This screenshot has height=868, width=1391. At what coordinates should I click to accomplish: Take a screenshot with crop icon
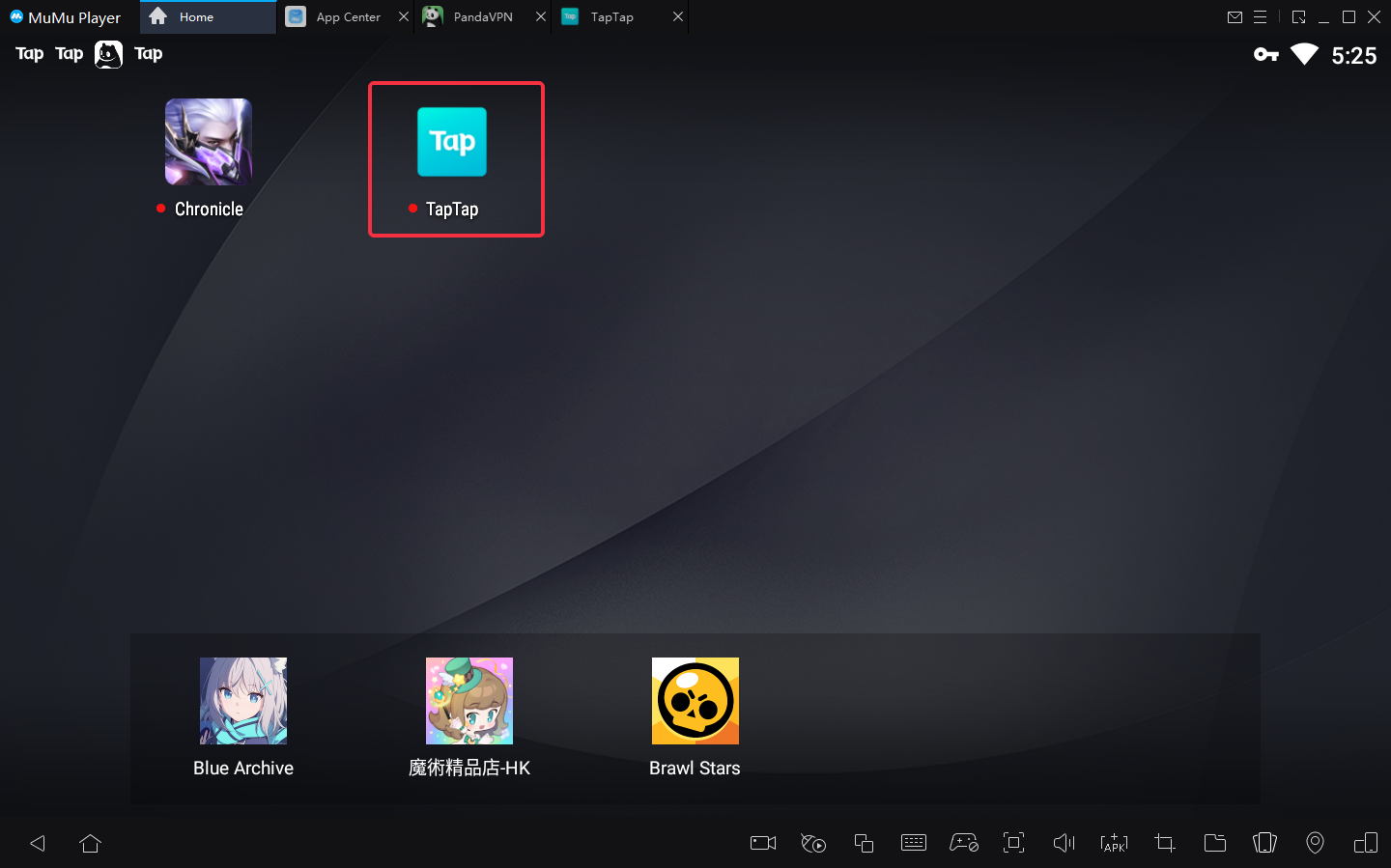click(x=1165, y=843)
